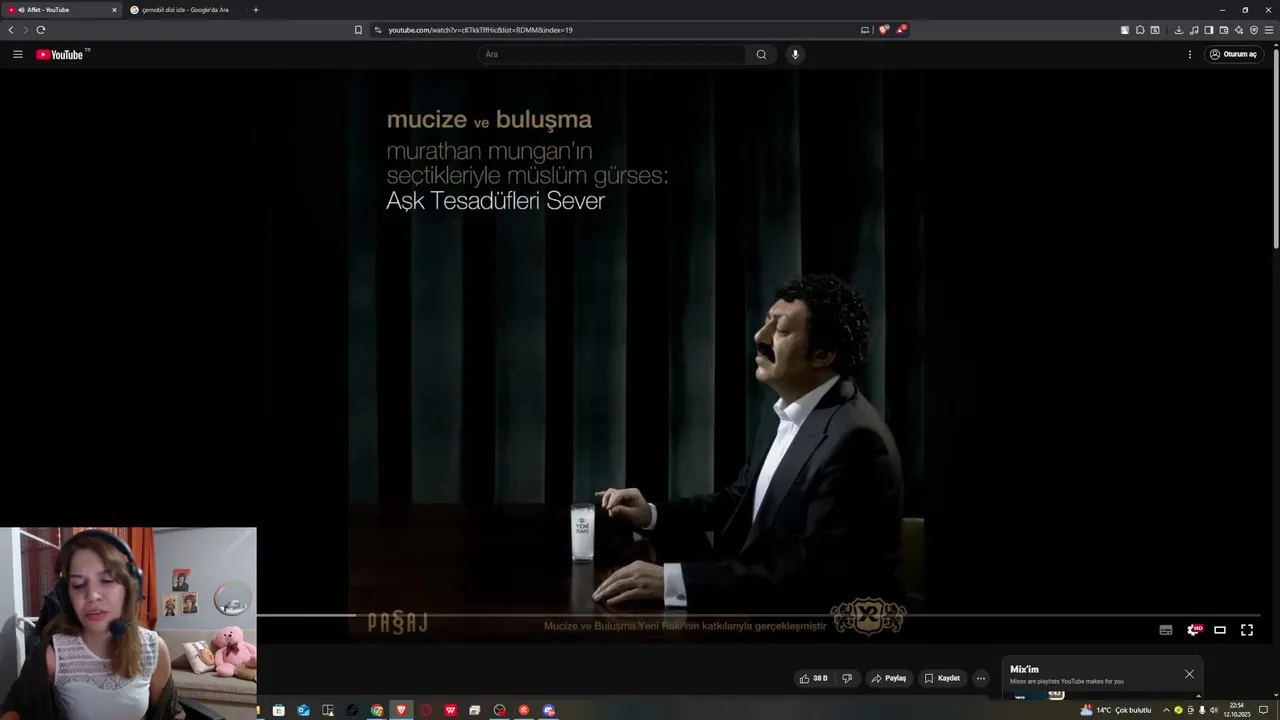Open video player settings gear
Screen dimensions: 1280x720
click(x=1193, y=630)
